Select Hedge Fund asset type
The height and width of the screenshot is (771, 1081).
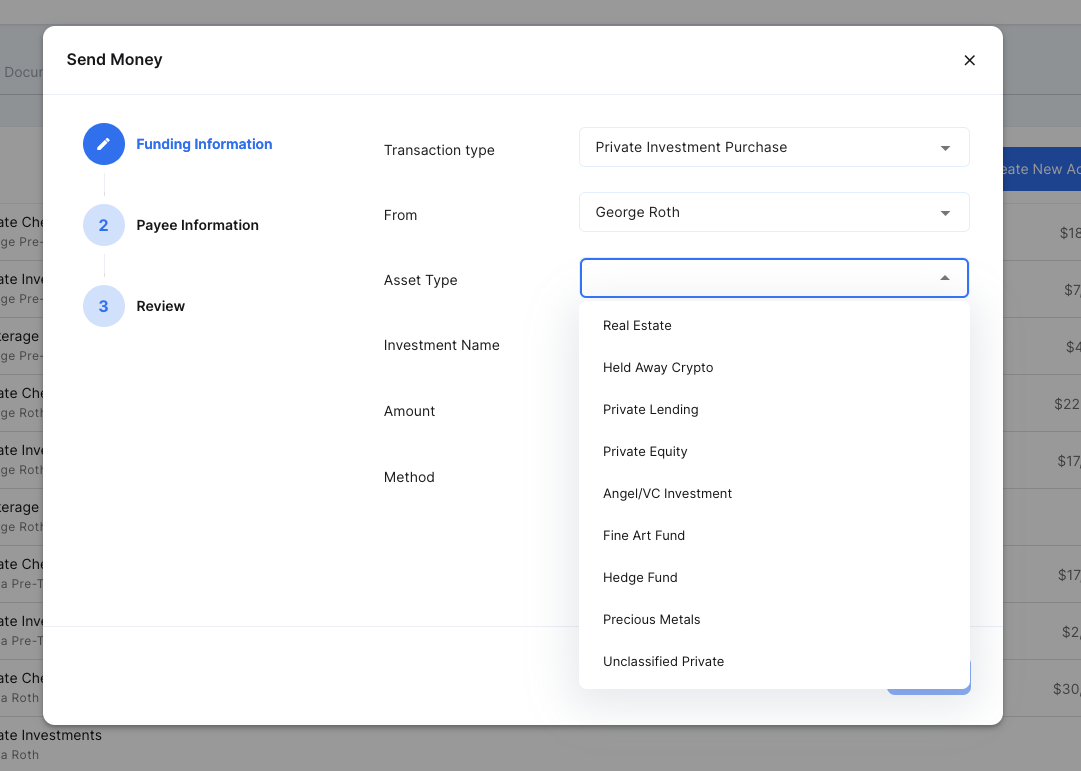click(x=640, y=578)
